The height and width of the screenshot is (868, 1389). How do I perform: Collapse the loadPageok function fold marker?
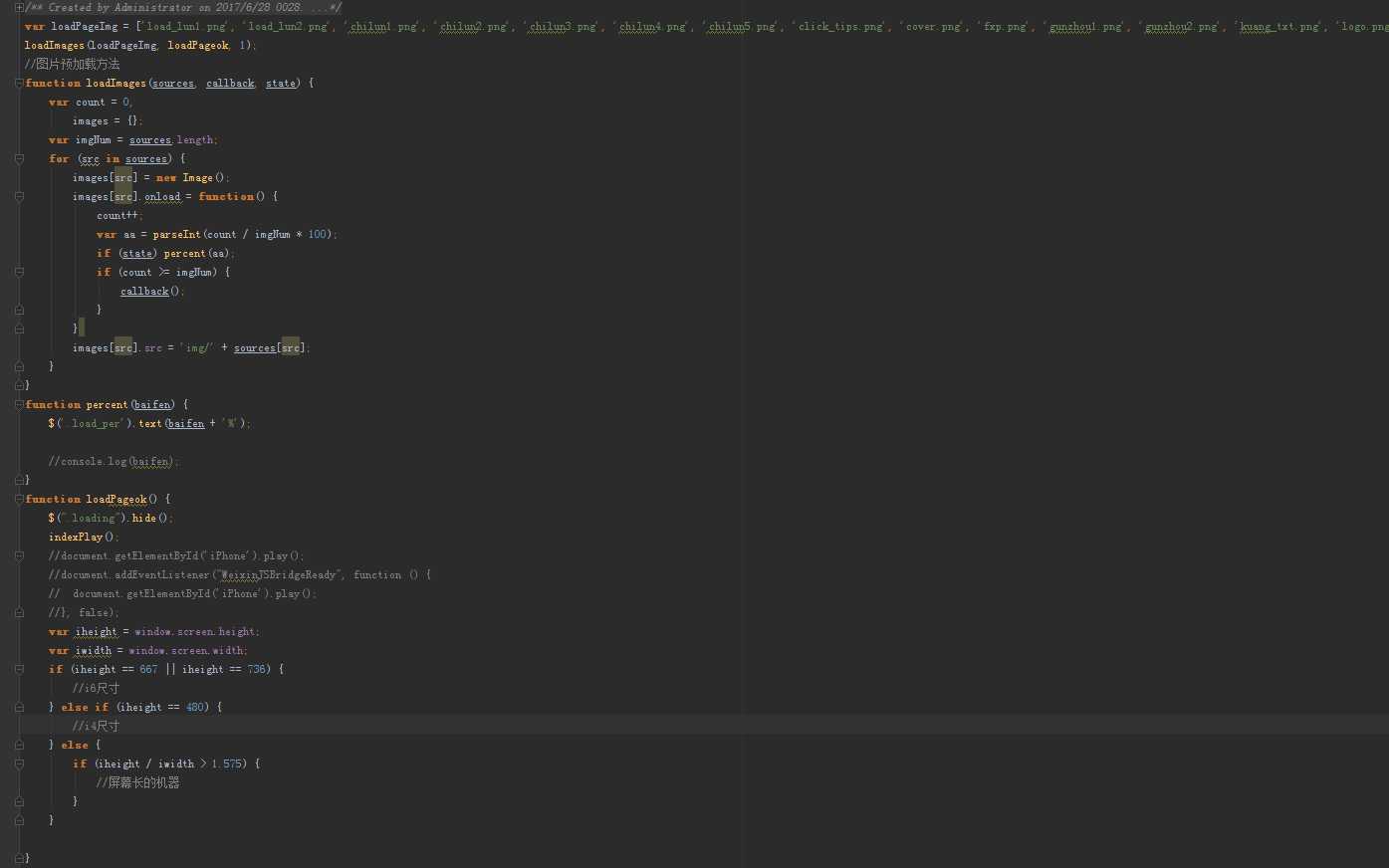19,499
